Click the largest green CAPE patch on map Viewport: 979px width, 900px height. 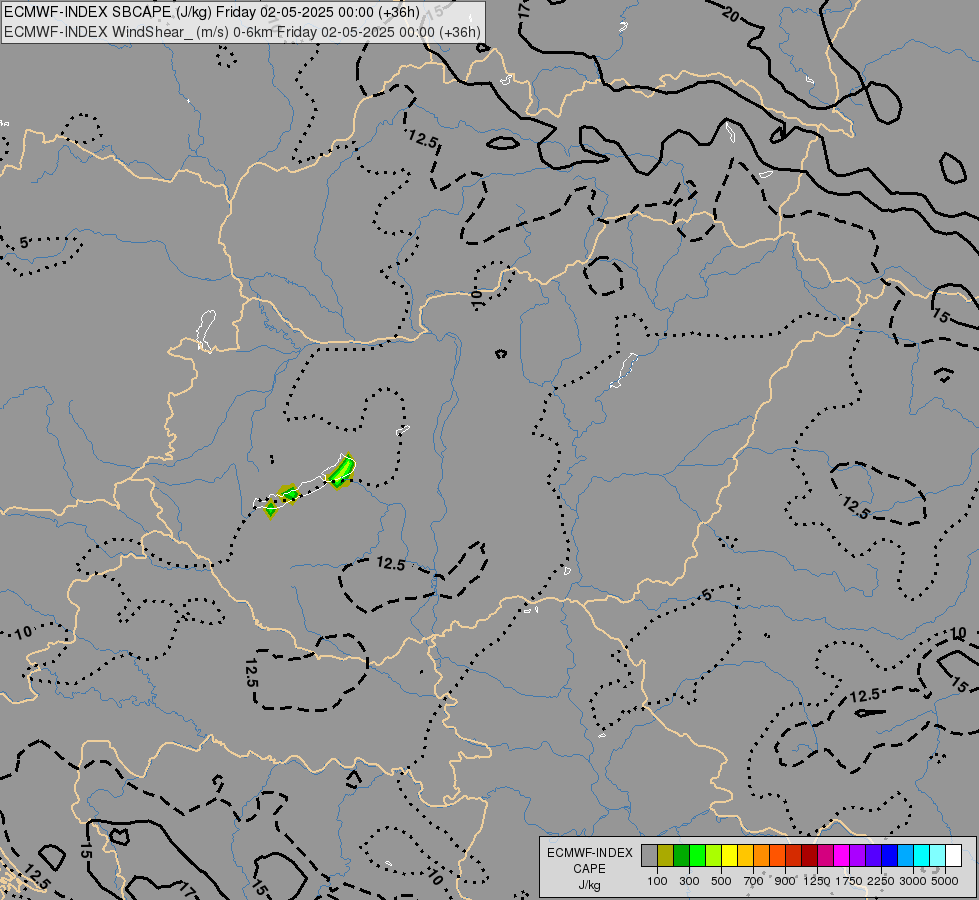pos(342,472)
